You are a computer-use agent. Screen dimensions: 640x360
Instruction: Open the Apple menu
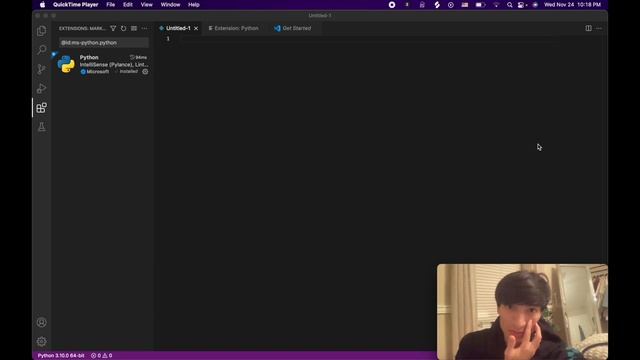[x=42, y=5]
